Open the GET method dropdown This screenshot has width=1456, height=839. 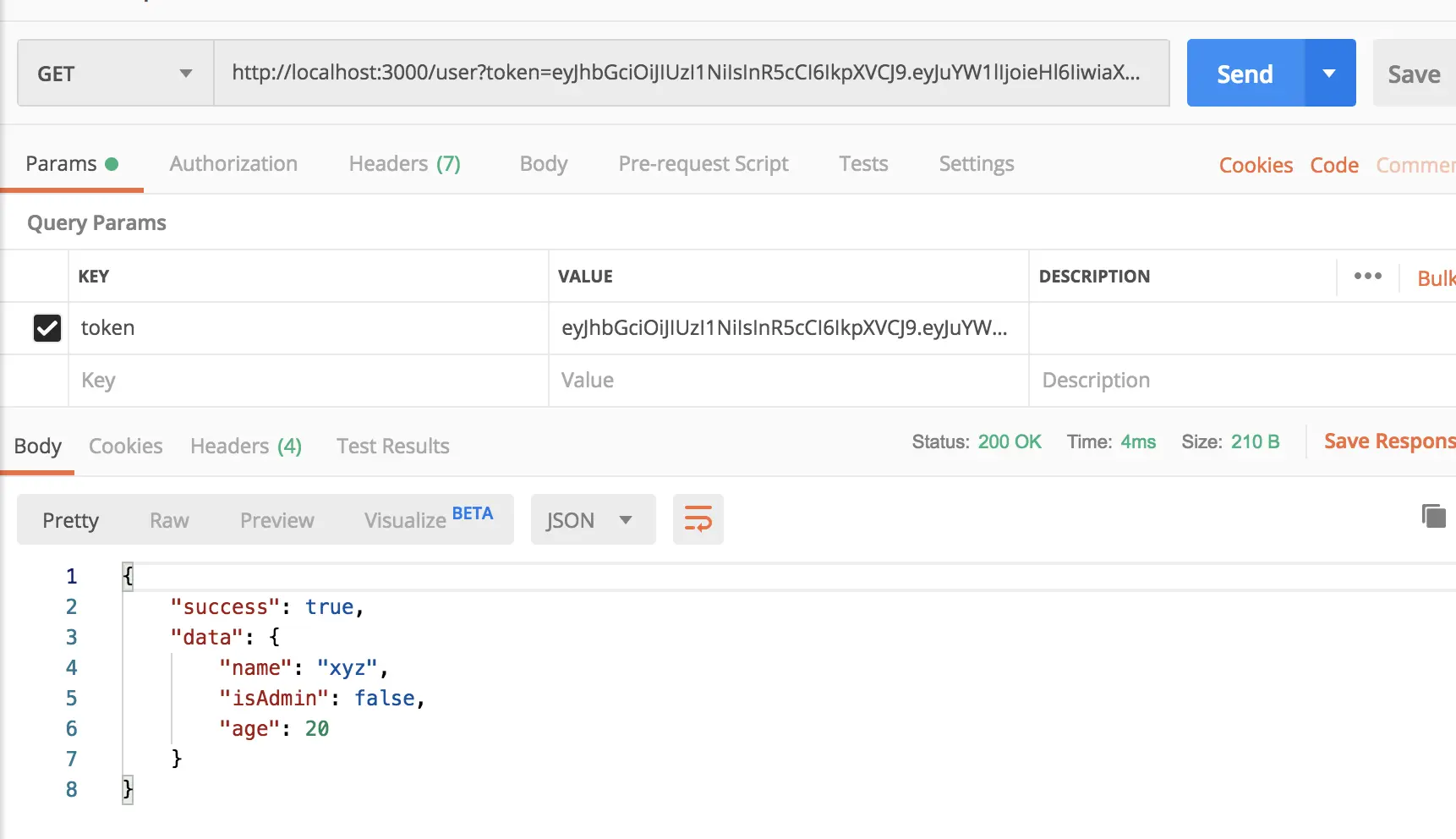coord(115,74)
